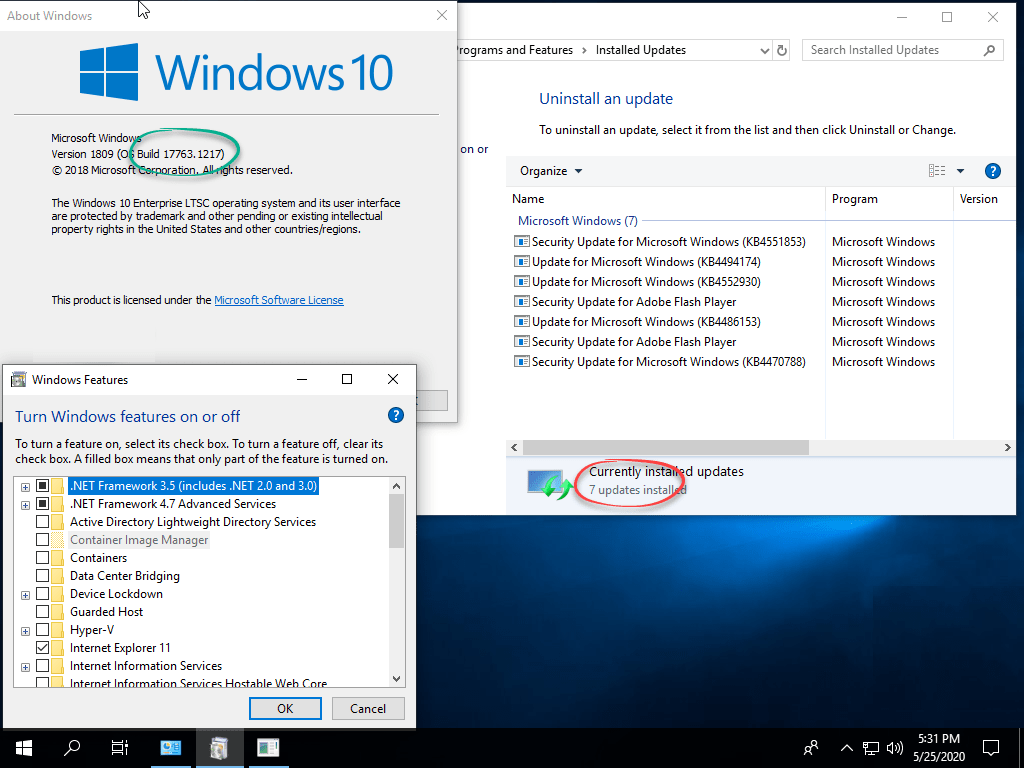Viewport: 1024px width, 768px height.
Task: Click the folder icon beside Hyper-V
Action: 57,630
